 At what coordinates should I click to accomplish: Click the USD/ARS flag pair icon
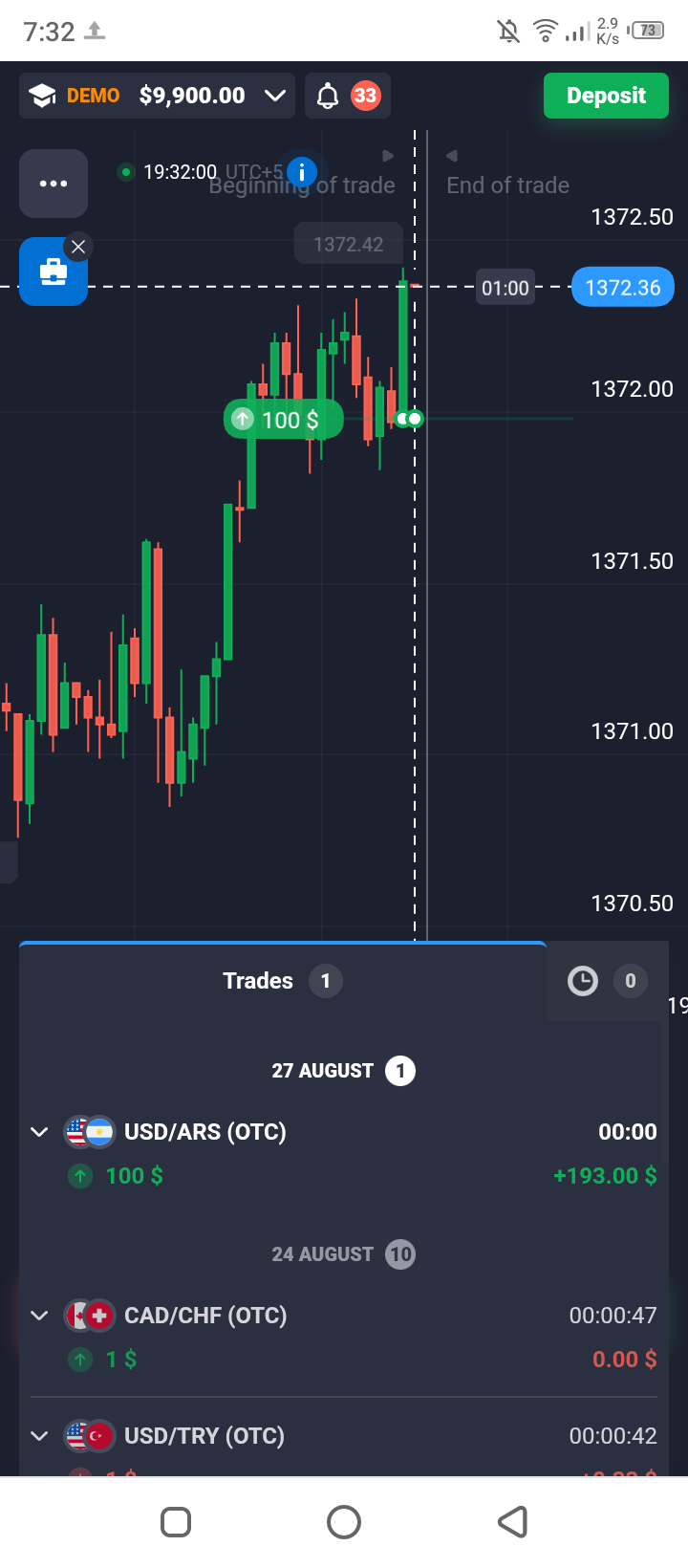point(89,1132)
